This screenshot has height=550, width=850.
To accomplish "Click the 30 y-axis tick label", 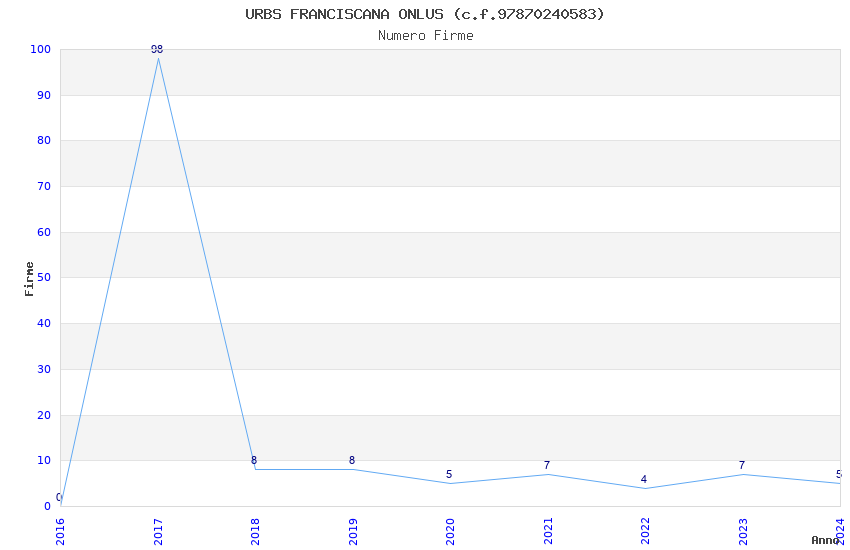I will pyautogui.click(x=44, y=370).
